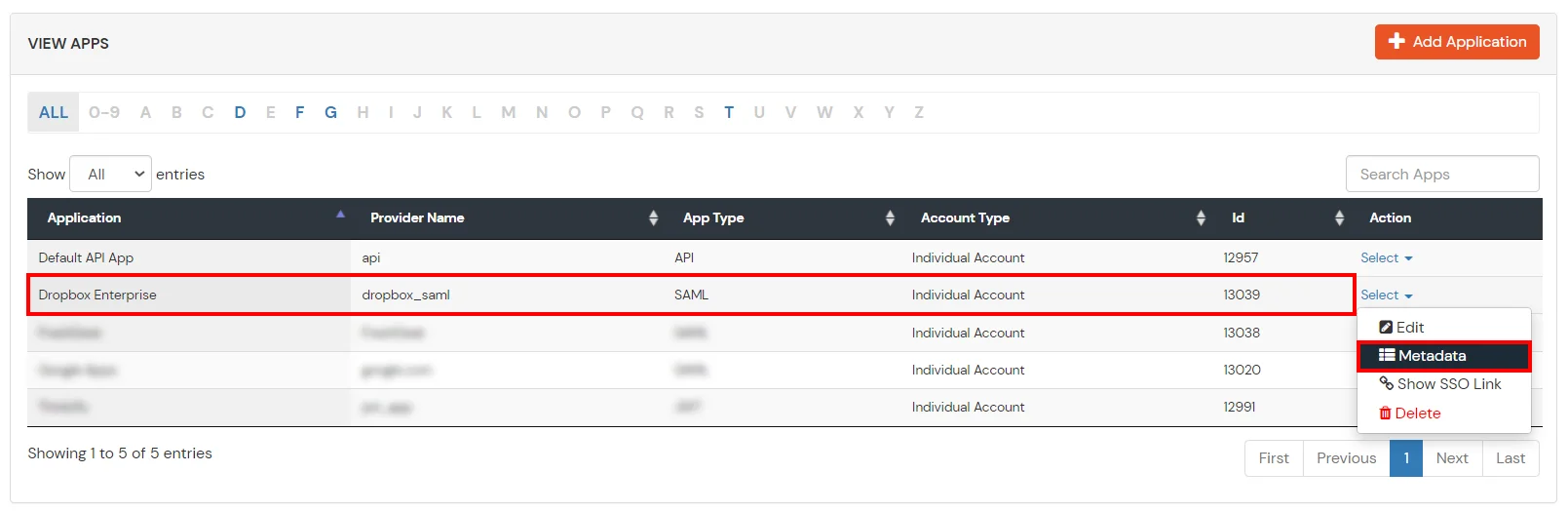Choose Metadata from the action menu
This screenshot has height=512, width=1568.
point(1443,356)
